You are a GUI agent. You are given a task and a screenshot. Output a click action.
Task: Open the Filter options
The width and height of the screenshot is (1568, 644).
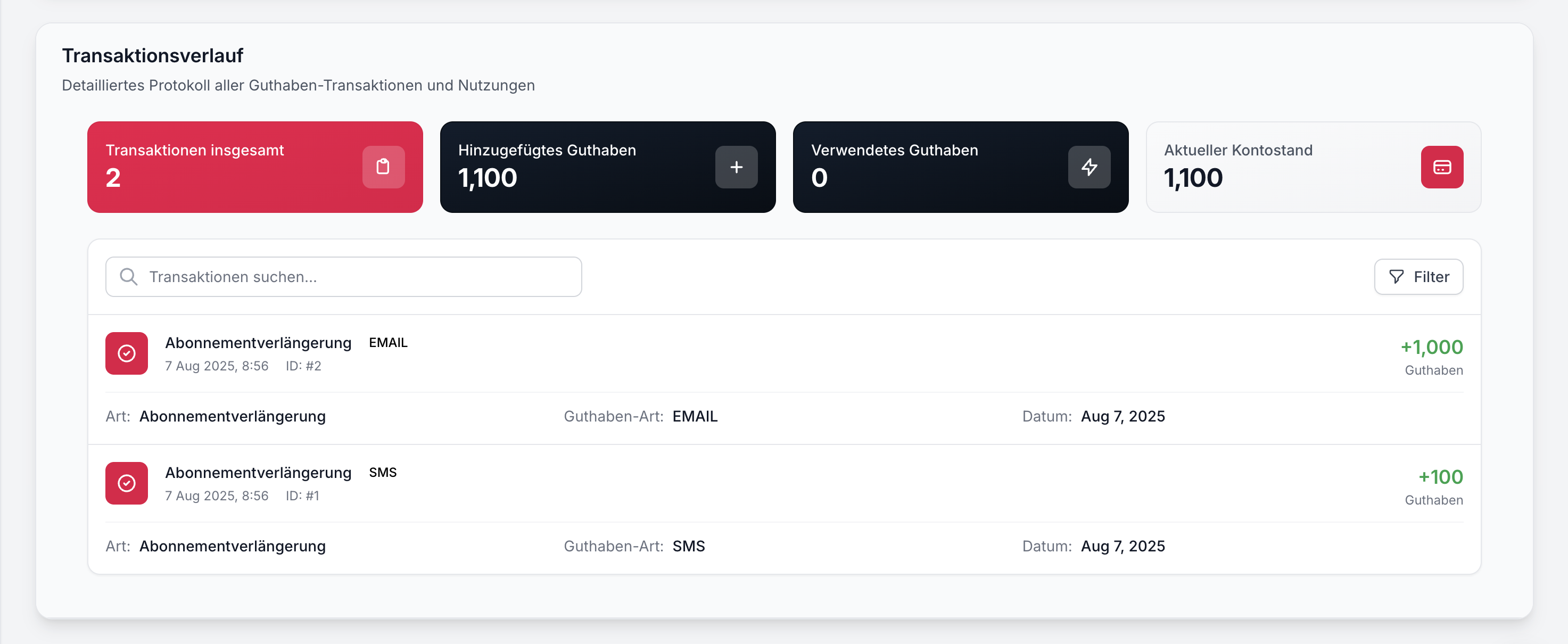click(1418, 277)
